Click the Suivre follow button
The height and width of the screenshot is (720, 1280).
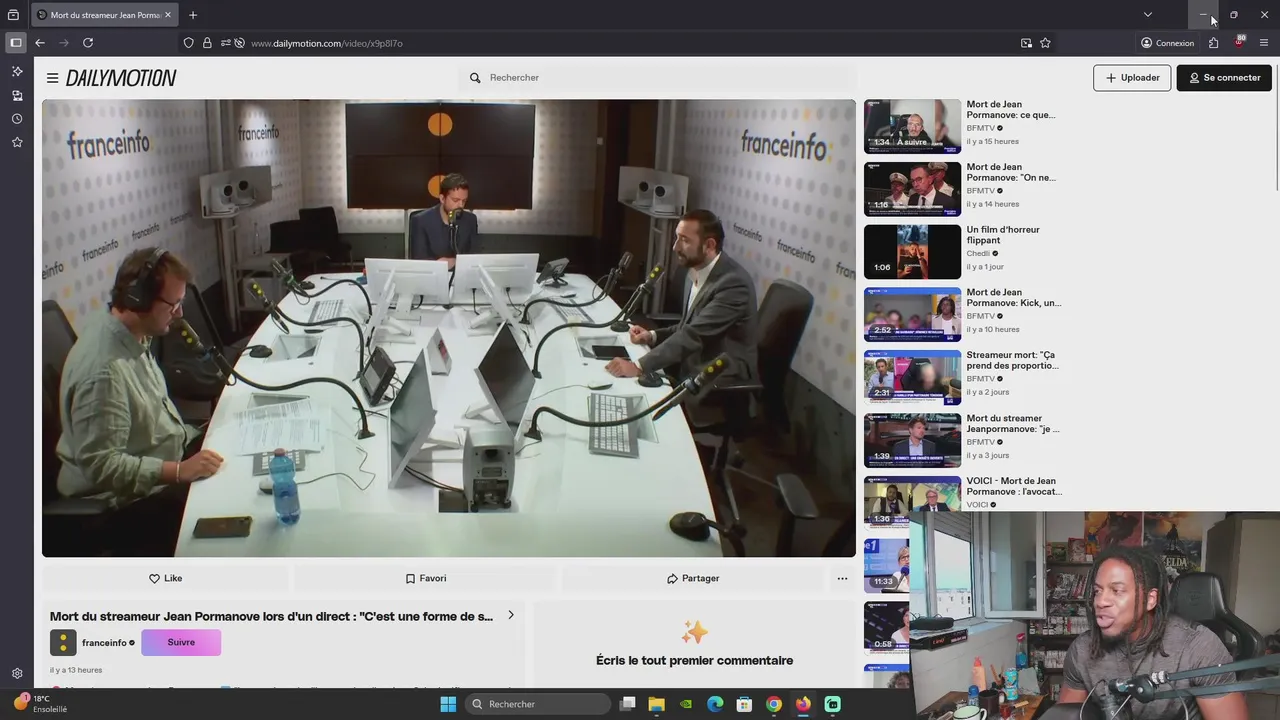pos(181,642)
